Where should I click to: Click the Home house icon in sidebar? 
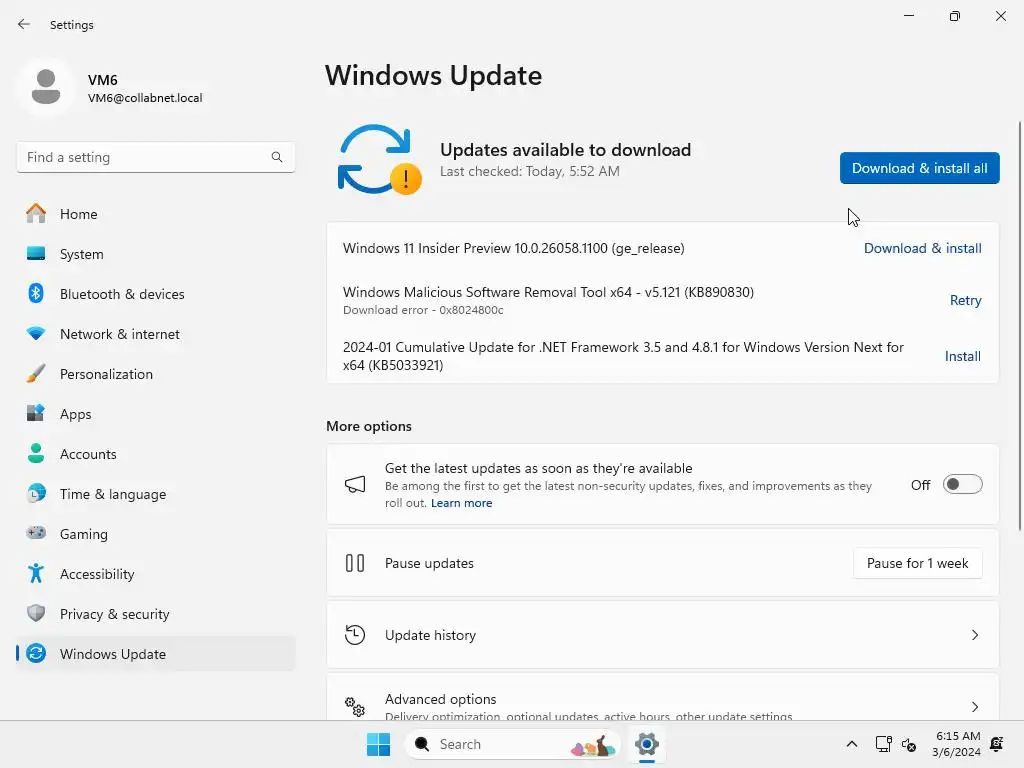[36, 214]
